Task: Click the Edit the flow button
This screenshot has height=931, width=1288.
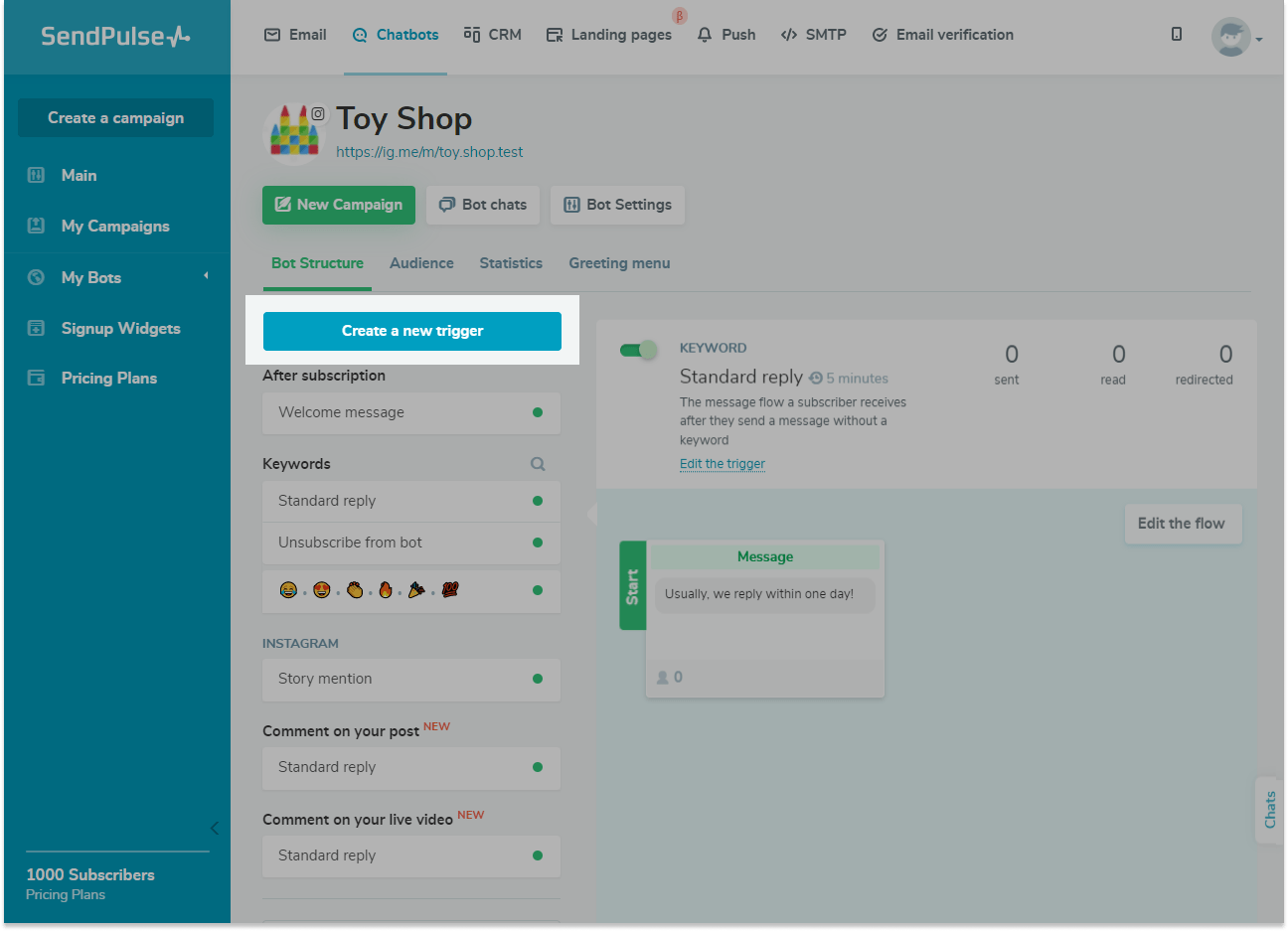Action: click(1183, 524)
